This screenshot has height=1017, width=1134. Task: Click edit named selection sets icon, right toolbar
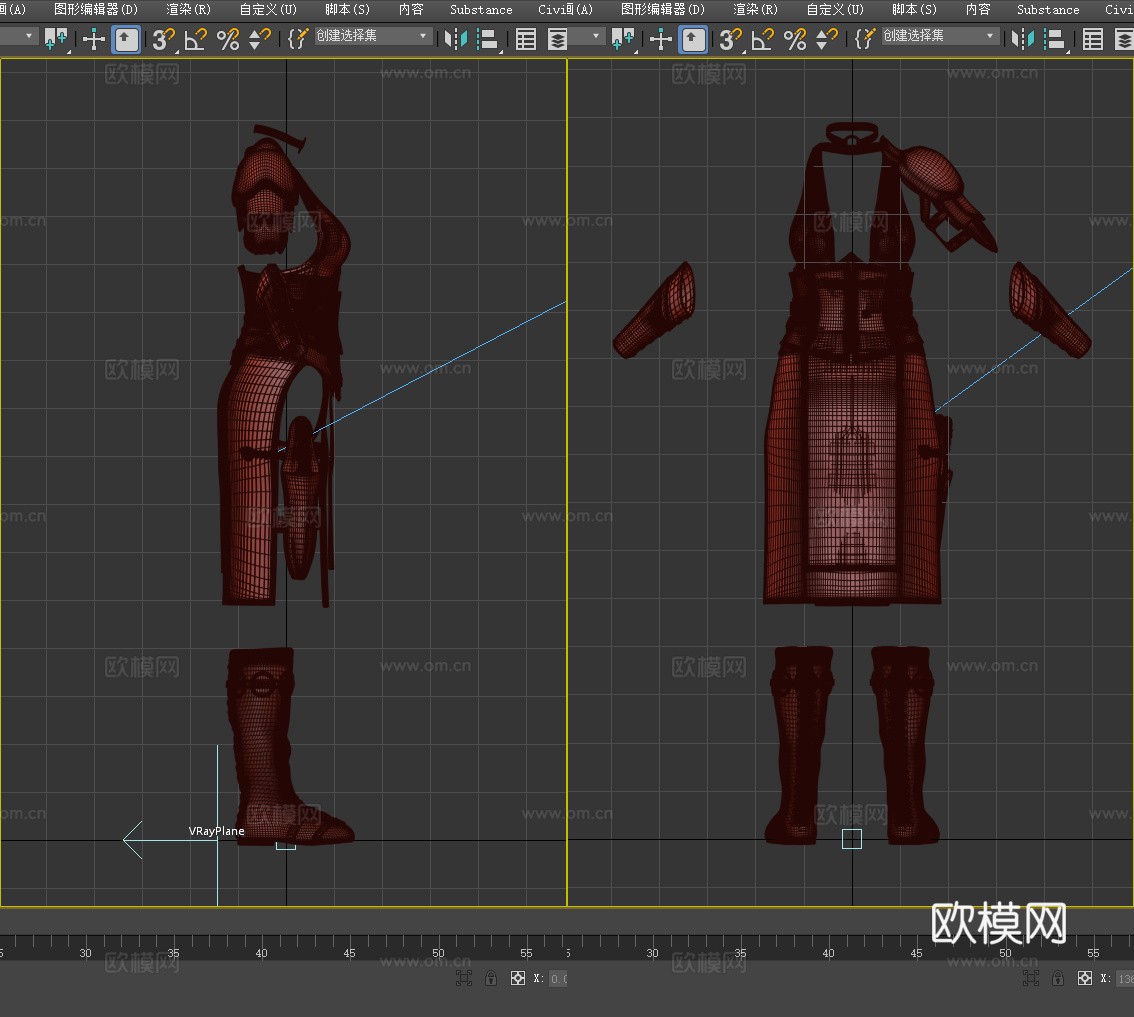[864, 39]
